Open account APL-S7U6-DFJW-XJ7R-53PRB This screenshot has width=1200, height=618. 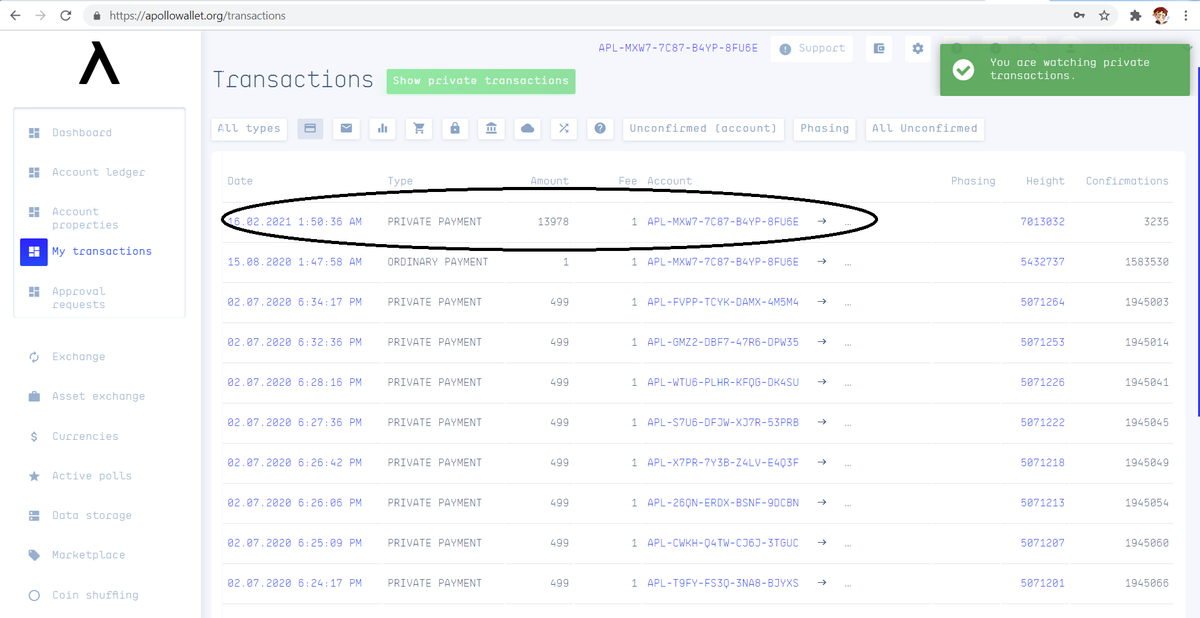[x=723, y=422]
